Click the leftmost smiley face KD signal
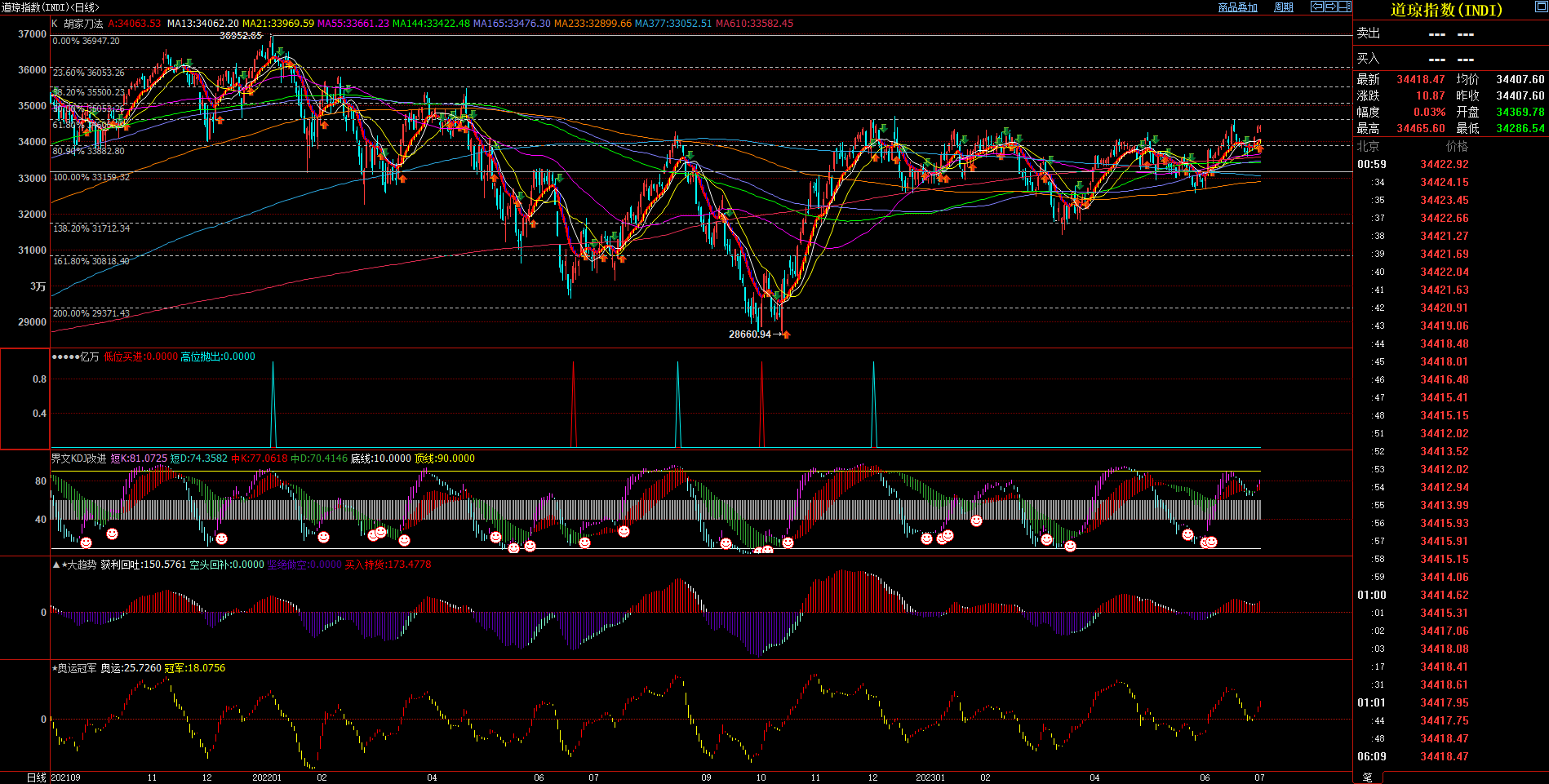The height and width of the screenshot is (784, 1549). (x=87, y=543)
